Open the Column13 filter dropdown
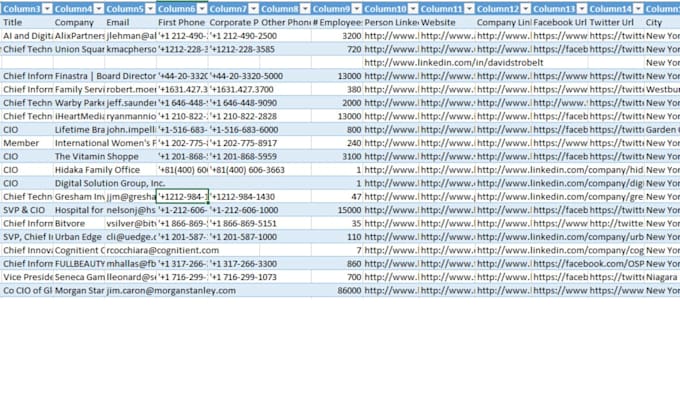680x409 pixels. coord(582,9)
